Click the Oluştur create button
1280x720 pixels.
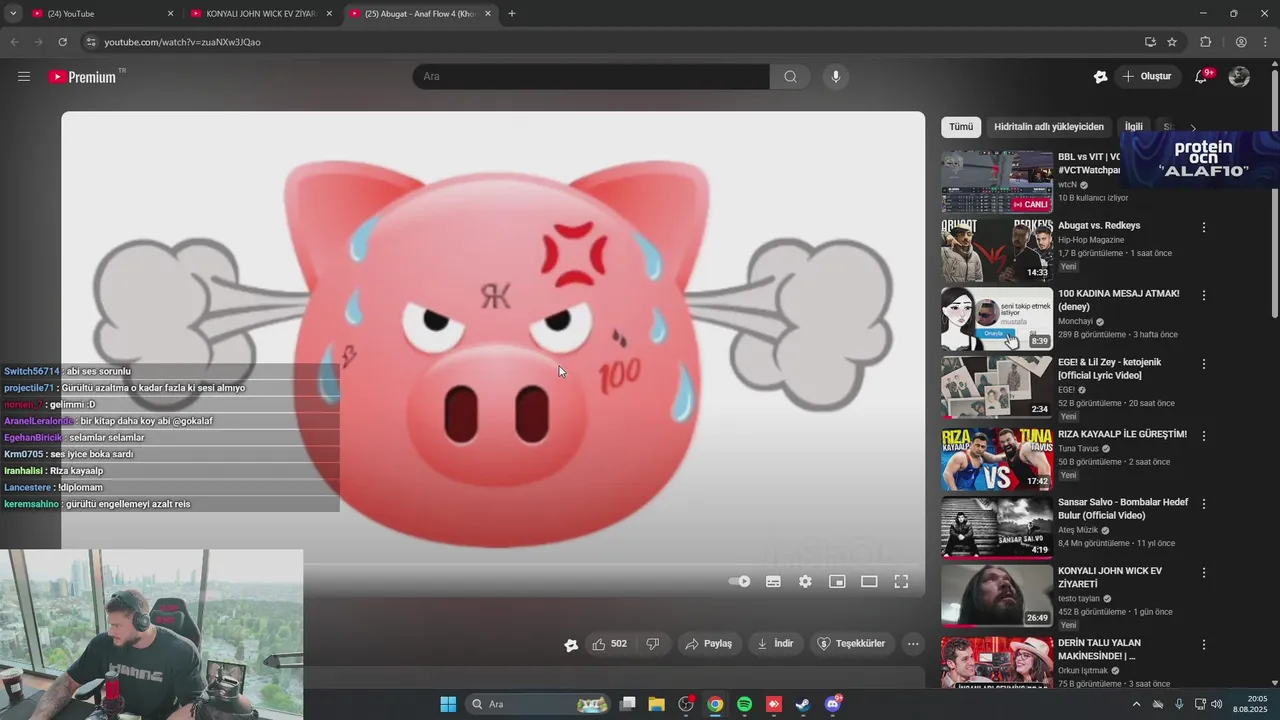tap(1147, 76)
